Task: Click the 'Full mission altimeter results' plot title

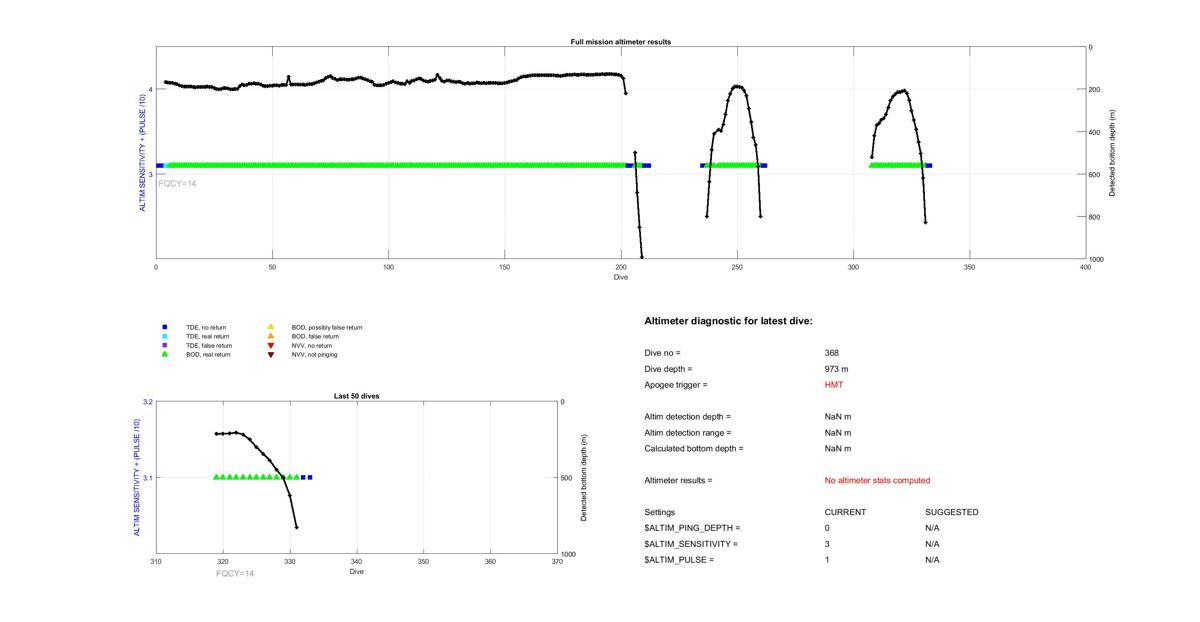Action: click(621, 42)
